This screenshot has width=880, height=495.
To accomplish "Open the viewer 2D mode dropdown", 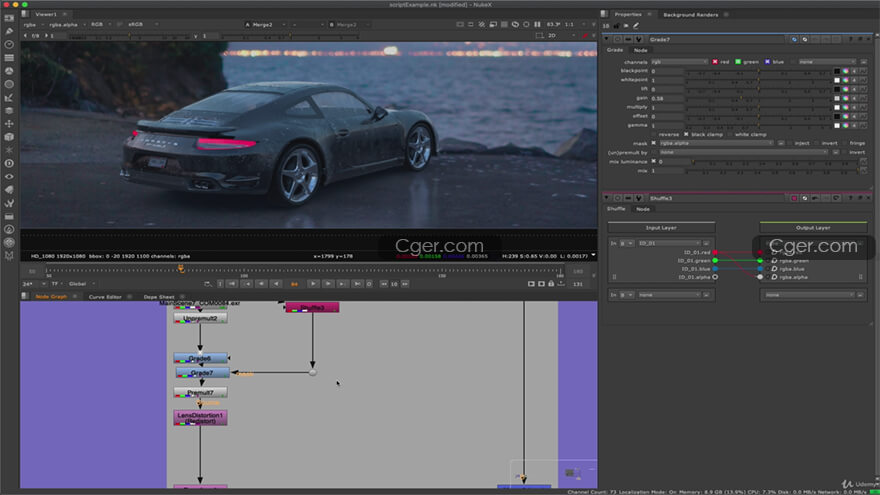I will (x=560, y=35).
